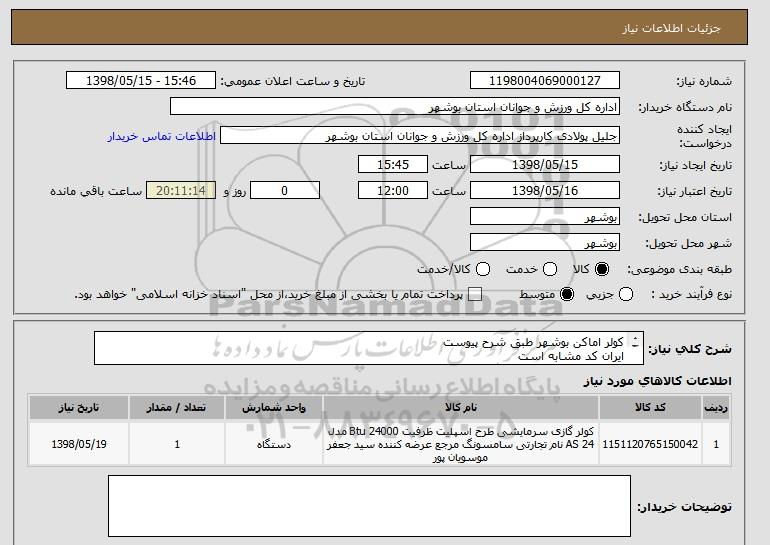Click the تاریخ نیاز column header
This screenshot has height=545, width=770.
(79, 408)
